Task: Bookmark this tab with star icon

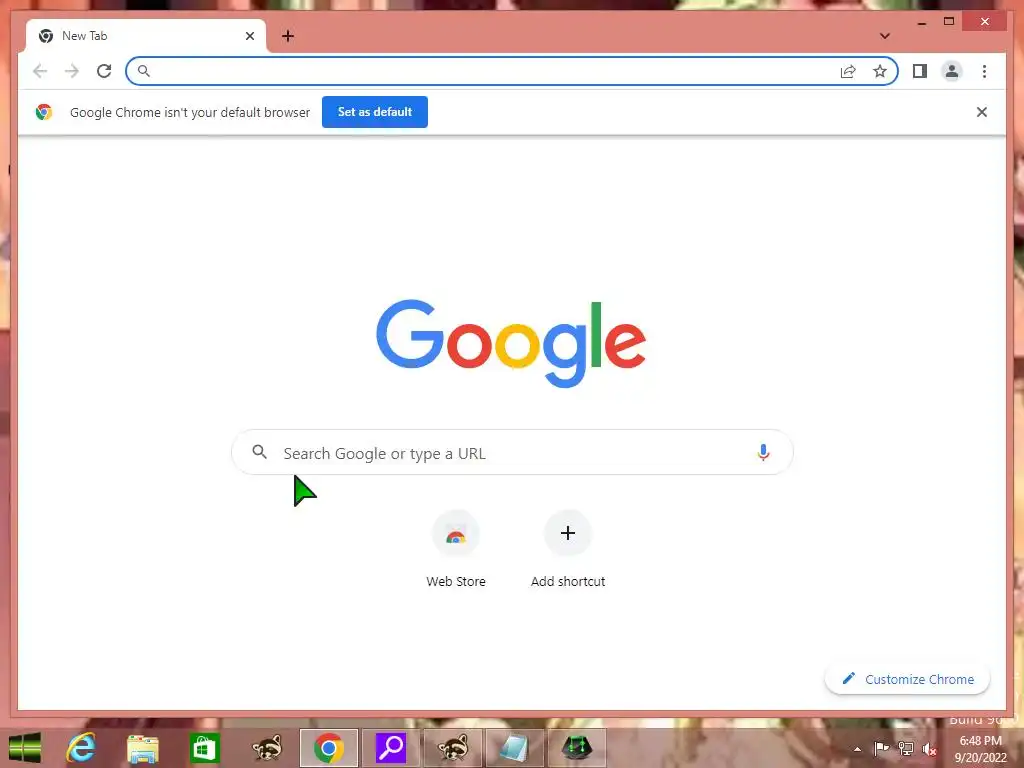Action: tap(880, 71)
